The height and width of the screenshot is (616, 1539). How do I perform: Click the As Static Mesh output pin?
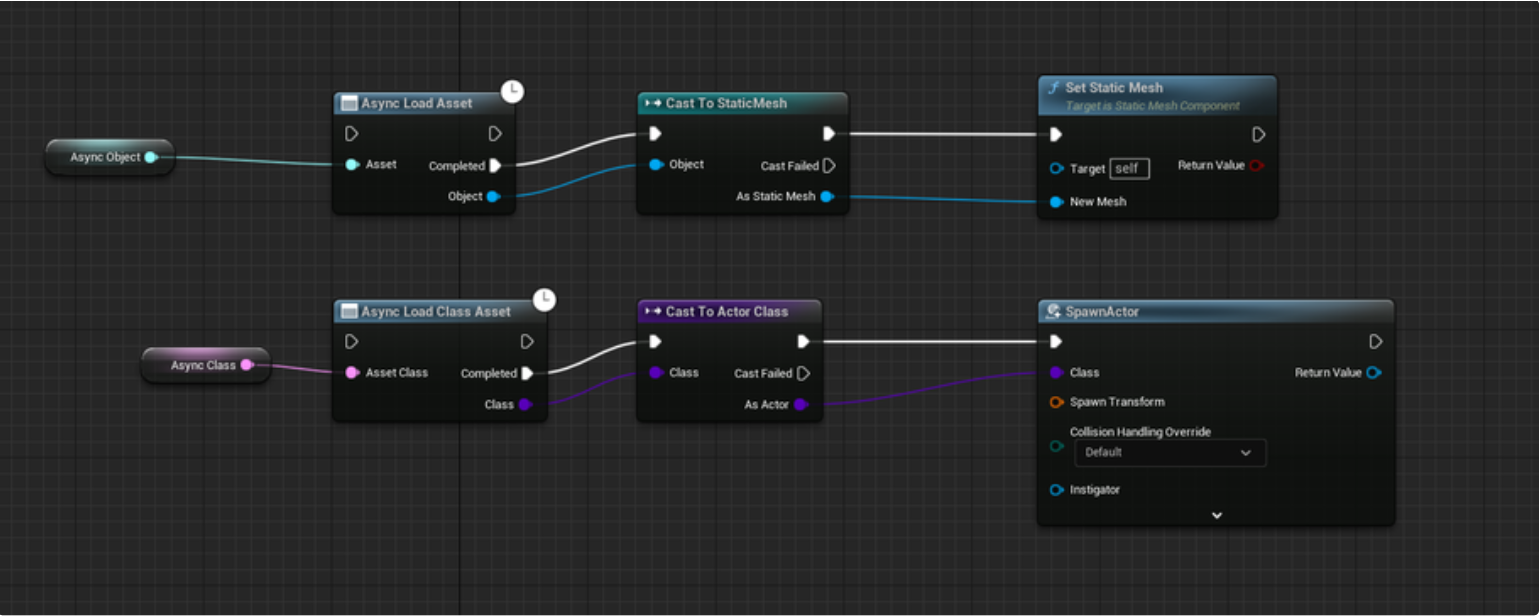(x=827, y=197)
